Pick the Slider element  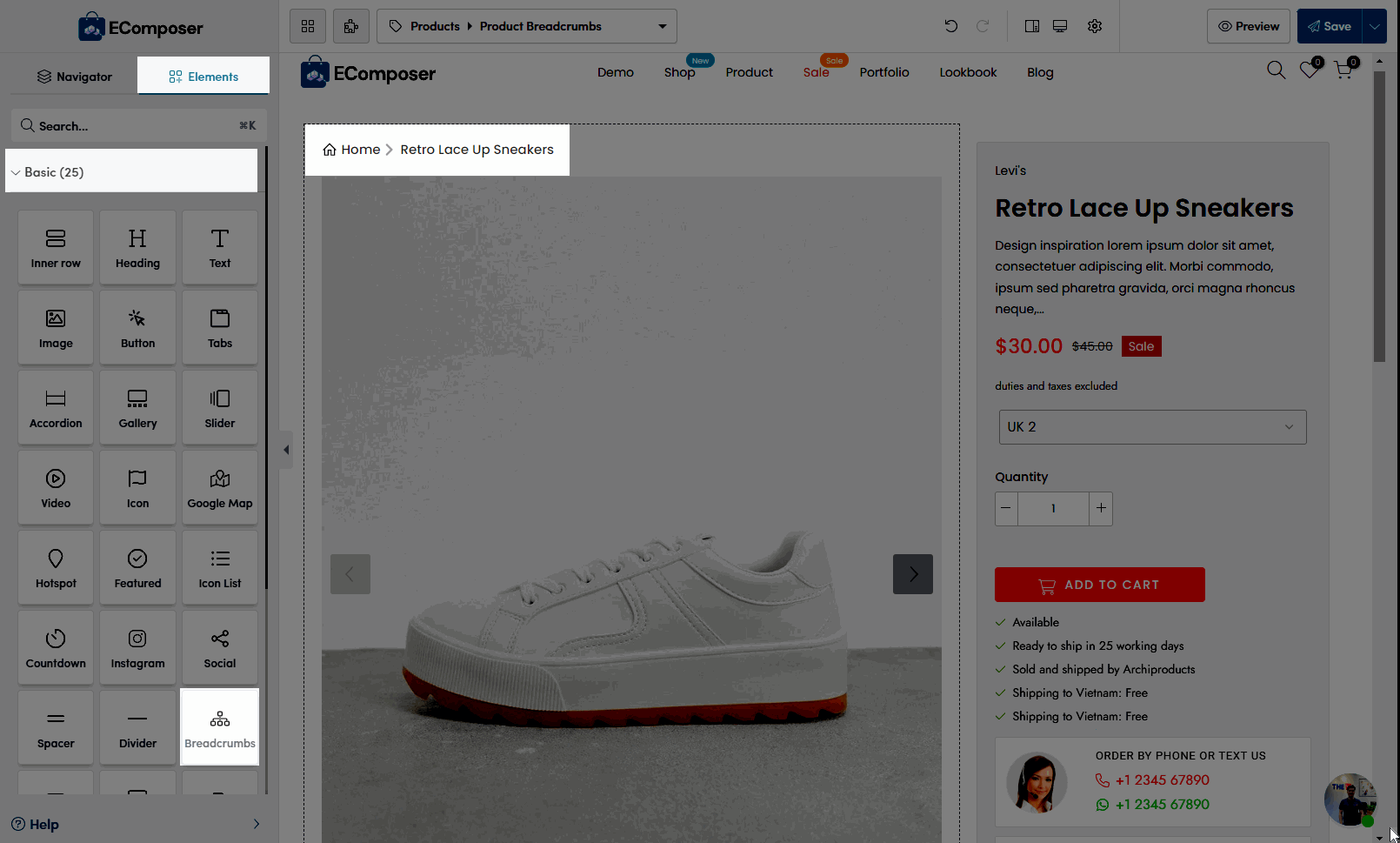click(x=220, y=407)
